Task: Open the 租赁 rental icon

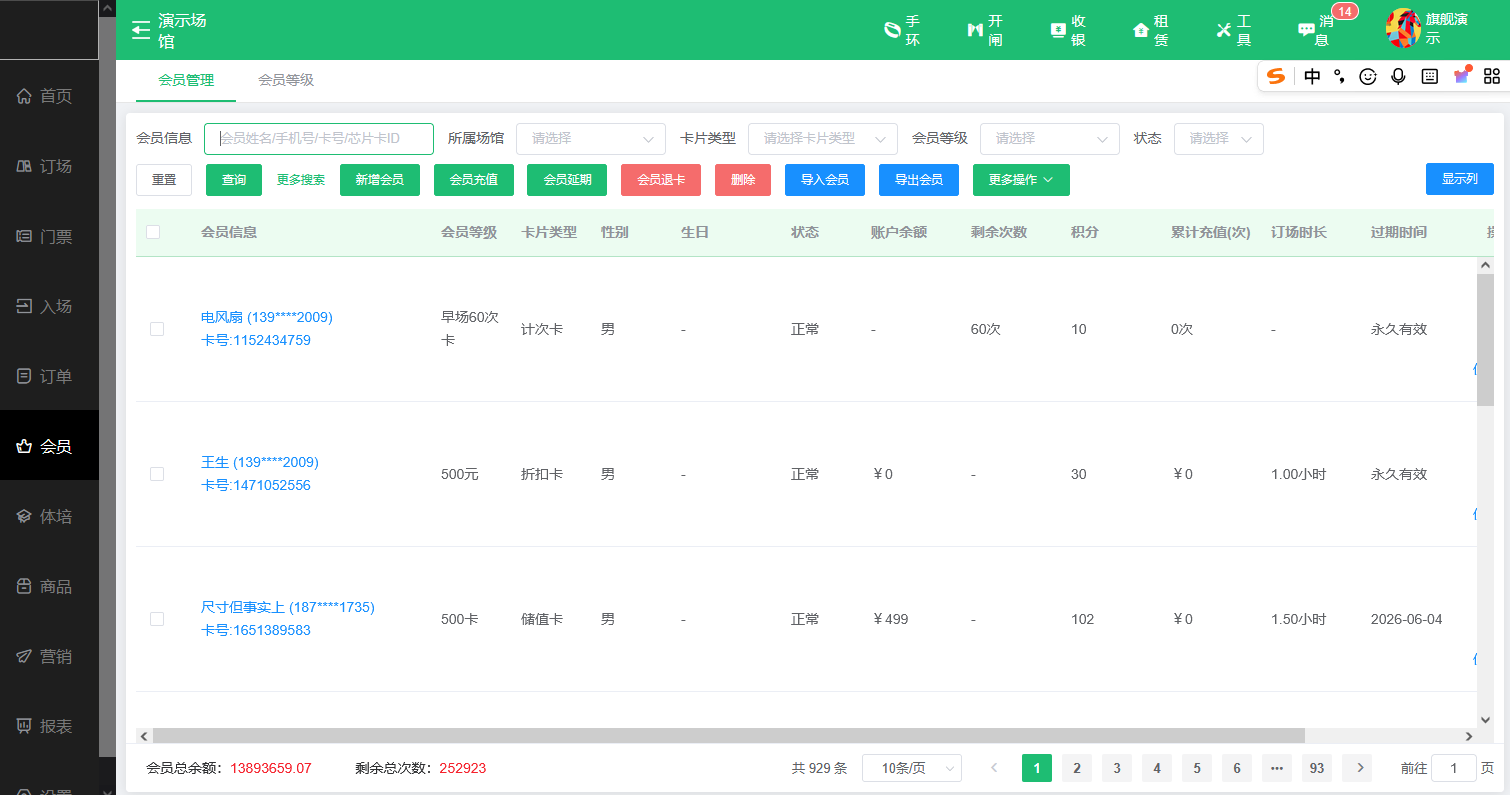Action: [x=1150, y=29]
